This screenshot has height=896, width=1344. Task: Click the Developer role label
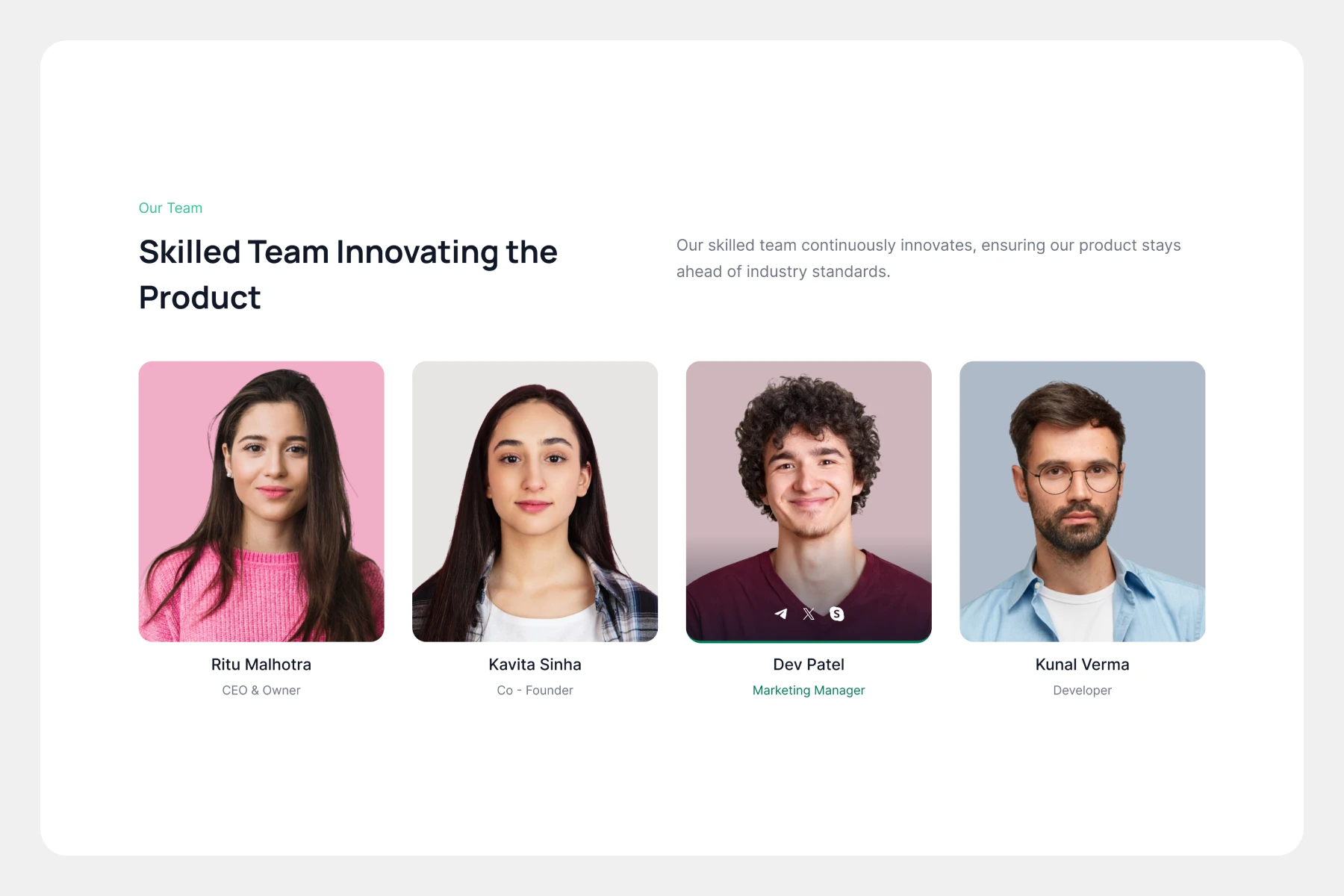pyautogui.click(x=1082, y=691)
